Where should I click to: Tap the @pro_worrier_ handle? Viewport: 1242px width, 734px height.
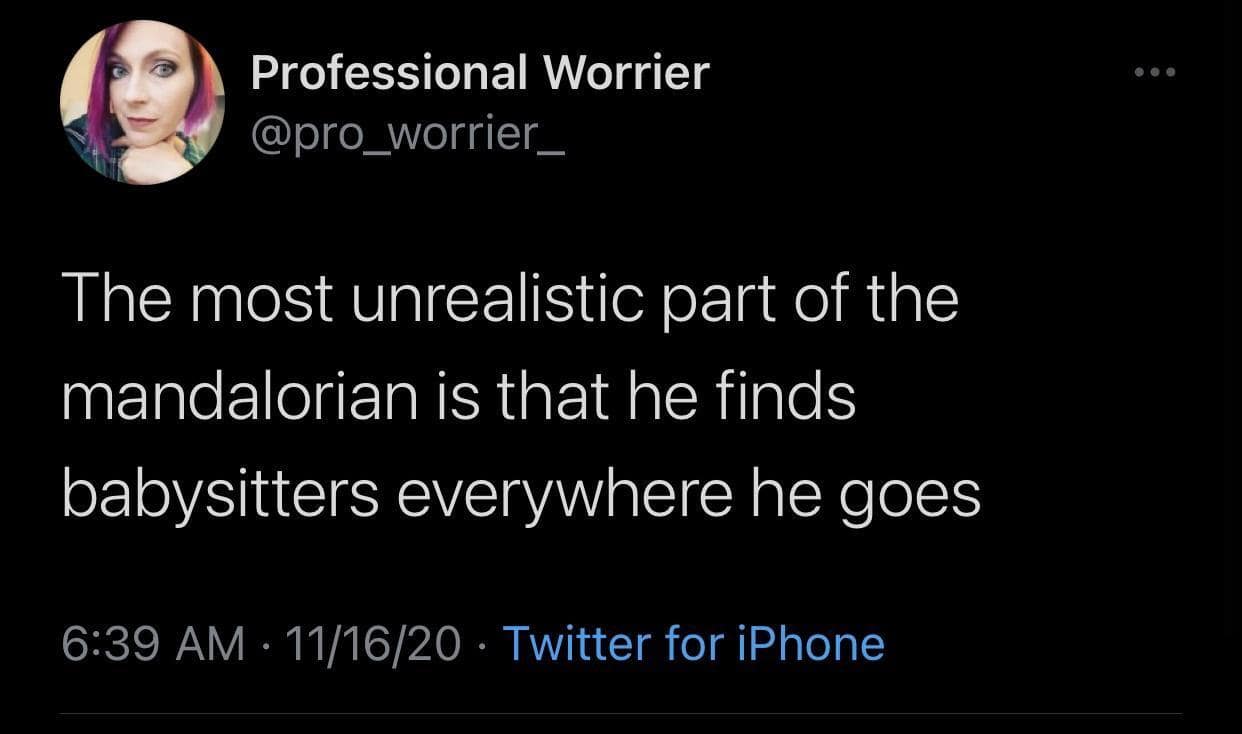(408, 132)
